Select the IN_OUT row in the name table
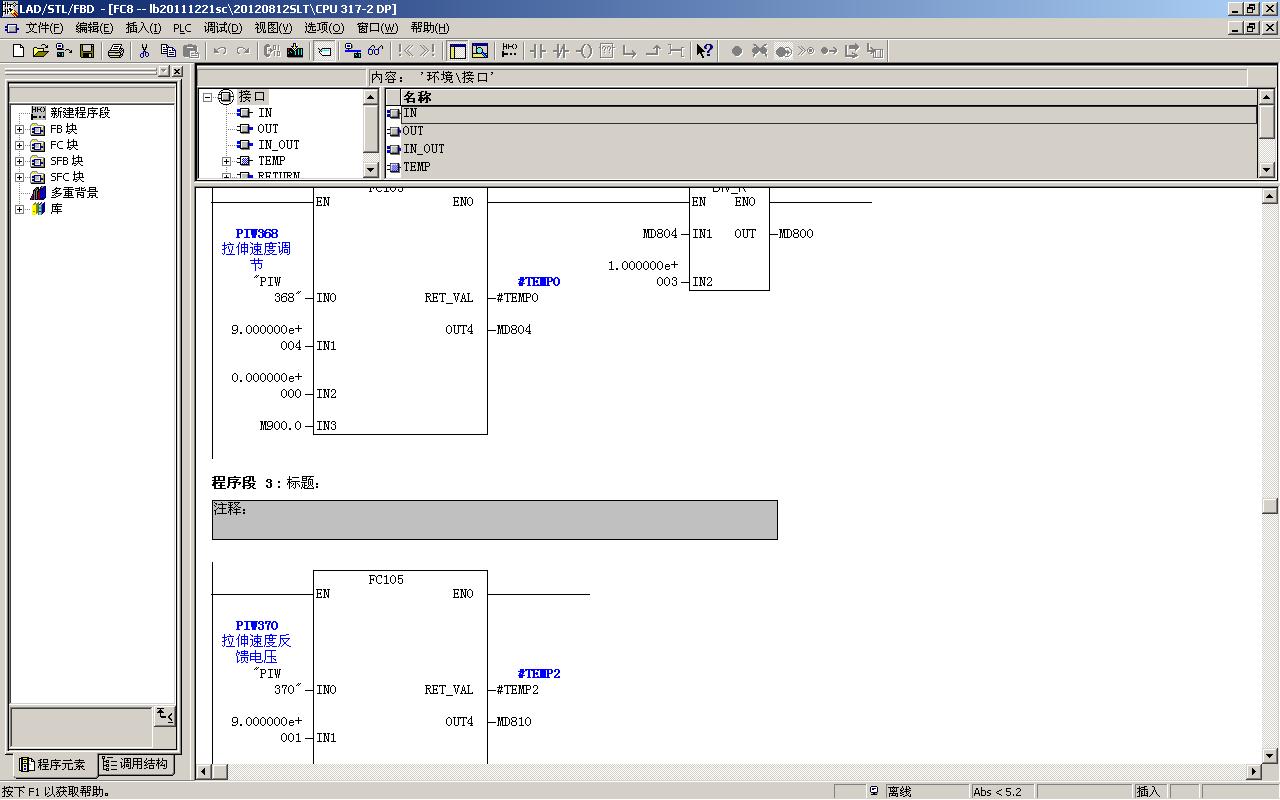This screenshot has height=800, width=1280. pos(821,149)
